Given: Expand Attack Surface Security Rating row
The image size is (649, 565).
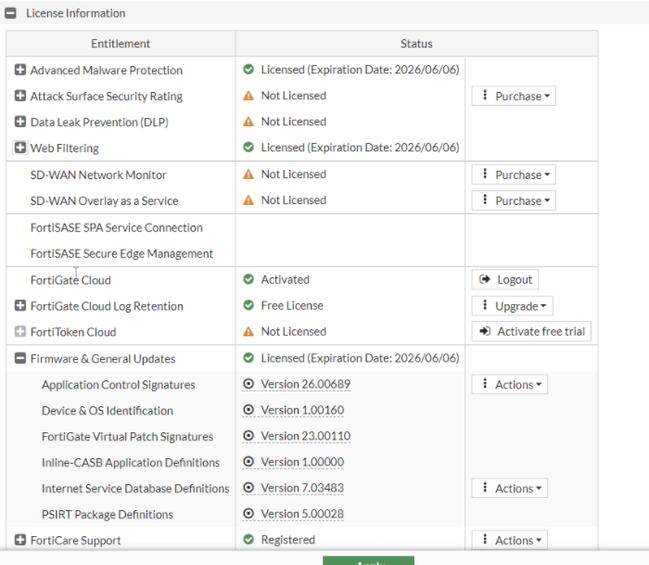Looking at the screenshot, I should tap(20, 96).
